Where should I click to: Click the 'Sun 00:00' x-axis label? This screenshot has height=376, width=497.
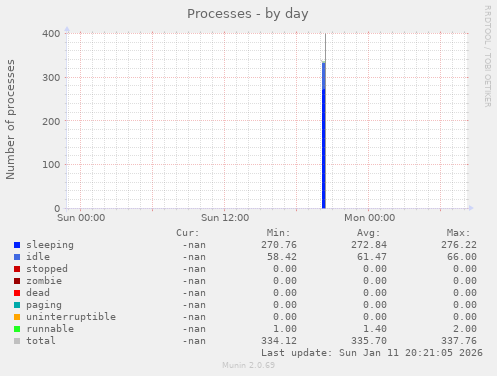81,218
